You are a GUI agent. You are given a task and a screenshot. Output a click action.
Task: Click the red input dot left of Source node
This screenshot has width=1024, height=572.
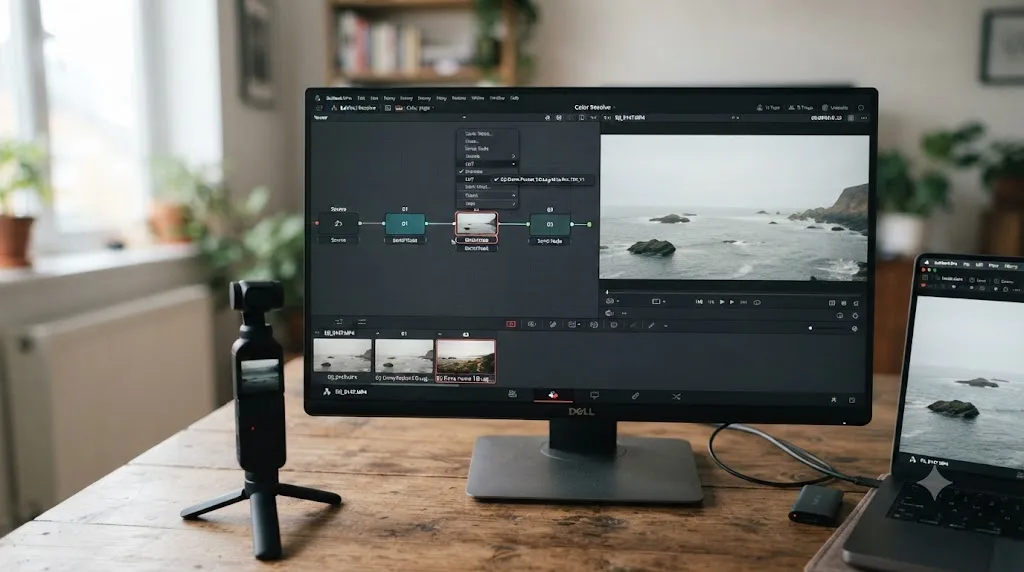[x=317, y=224]
